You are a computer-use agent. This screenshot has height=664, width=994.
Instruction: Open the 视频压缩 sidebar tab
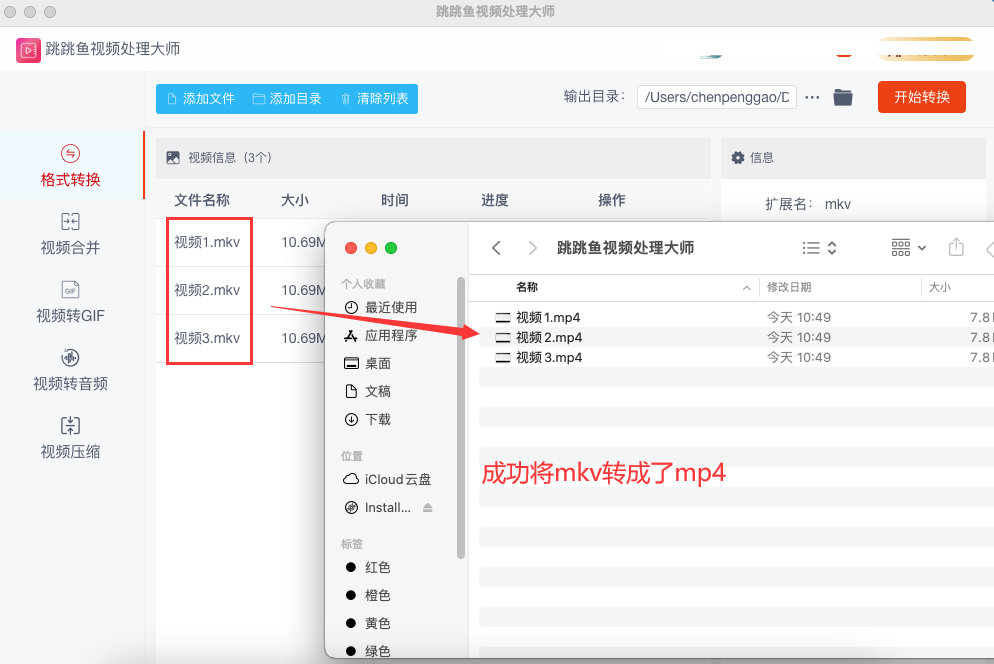[70, 438]
